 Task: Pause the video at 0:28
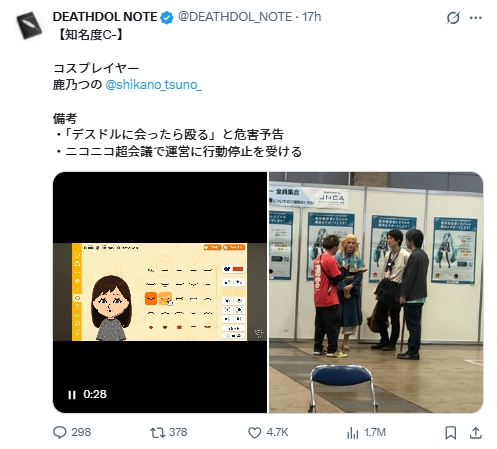72,395
